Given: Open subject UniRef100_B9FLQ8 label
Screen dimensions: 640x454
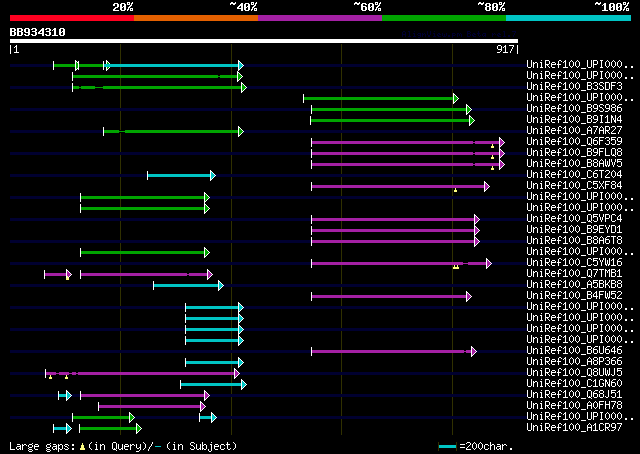Looking at the screenshot, I should 574,153.
